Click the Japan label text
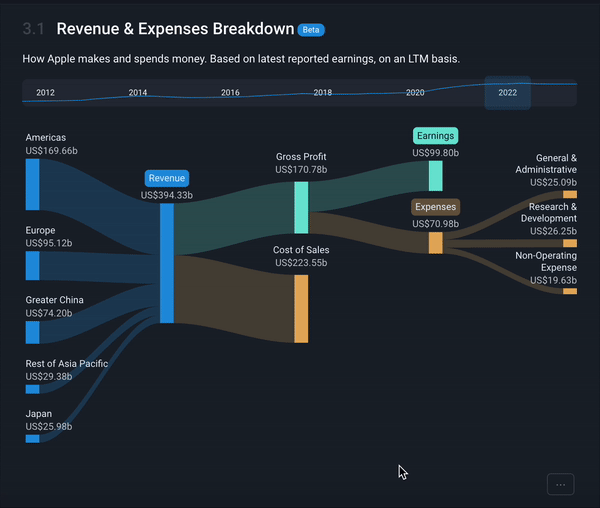Image resolution: width=600 pixels, height=508 pixels. [39, 414]
